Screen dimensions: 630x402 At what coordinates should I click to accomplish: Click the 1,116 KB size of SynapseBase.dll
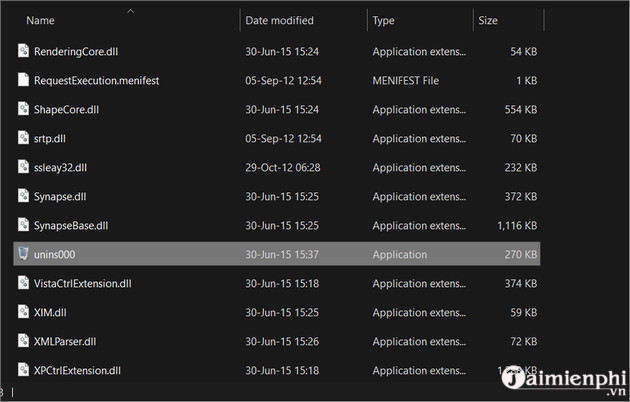[x=517, y=226]
